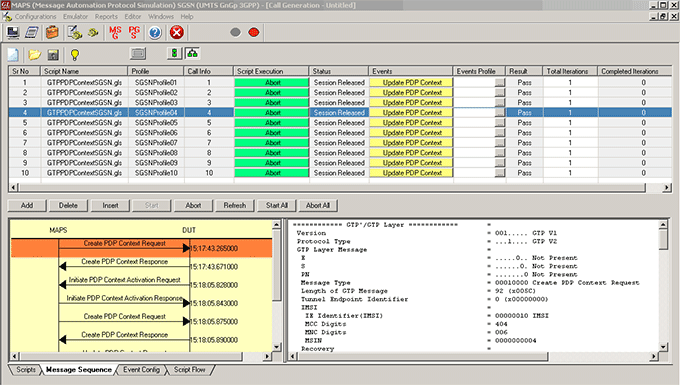Open Events Profile browse button for row 1
This screenshot has width=680, height=385.
[x=500, y=82]
